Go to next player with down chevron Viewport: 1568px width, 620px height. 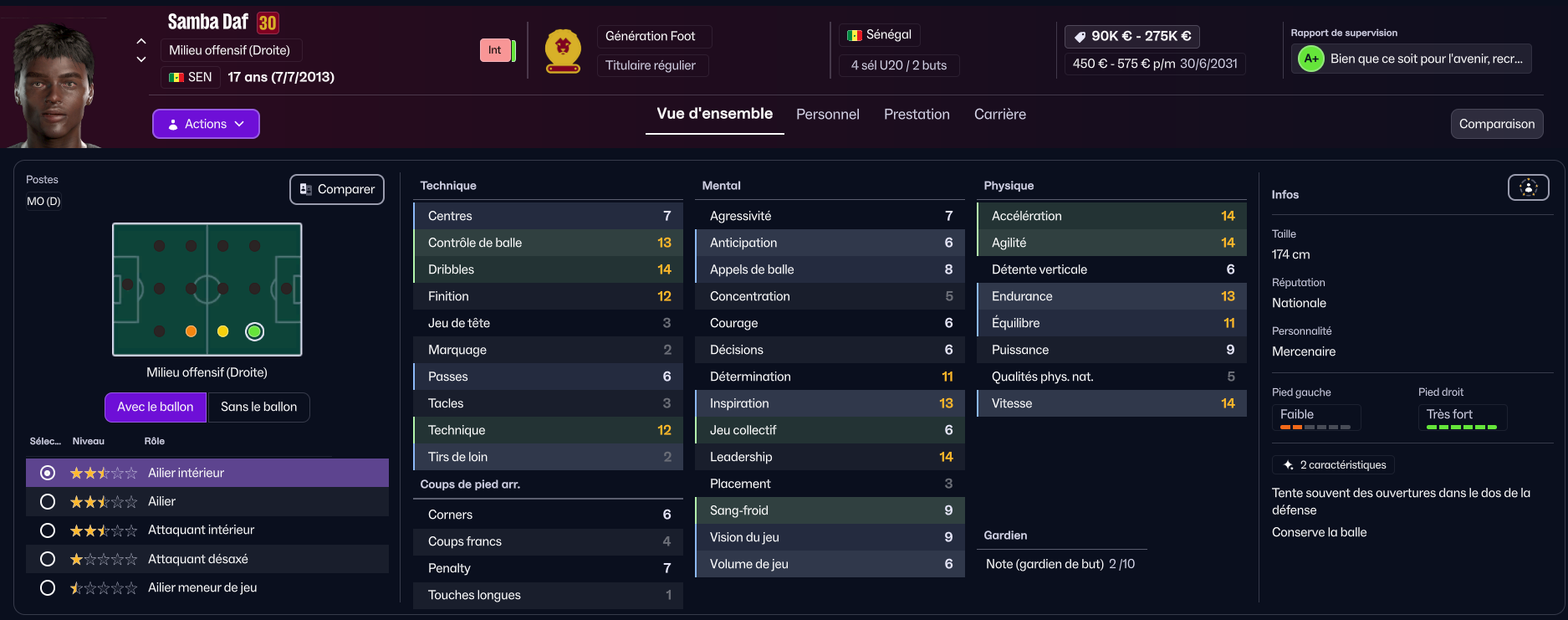click(141, 59)
